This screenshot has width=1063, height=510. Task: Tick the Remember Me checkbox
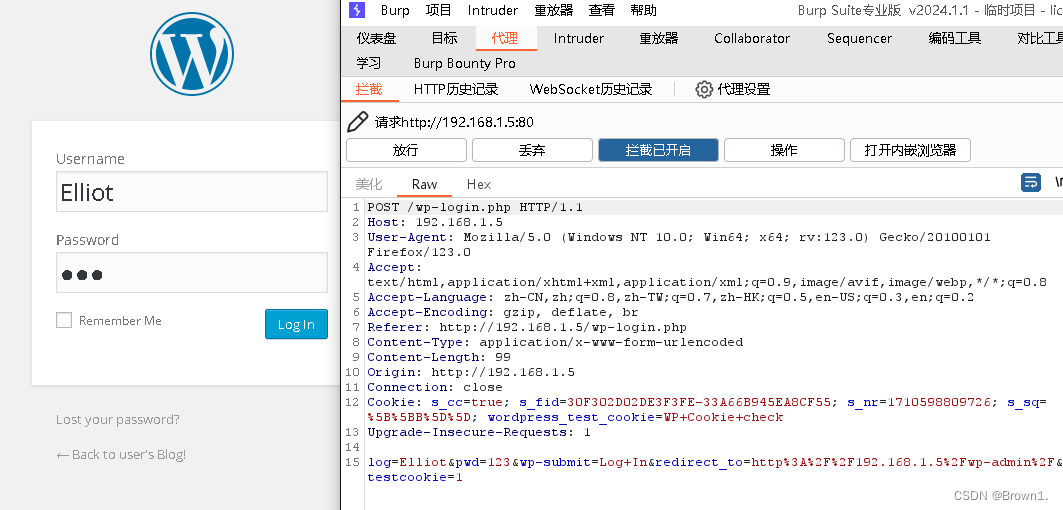pyautogui.click(x=64, y=320)
